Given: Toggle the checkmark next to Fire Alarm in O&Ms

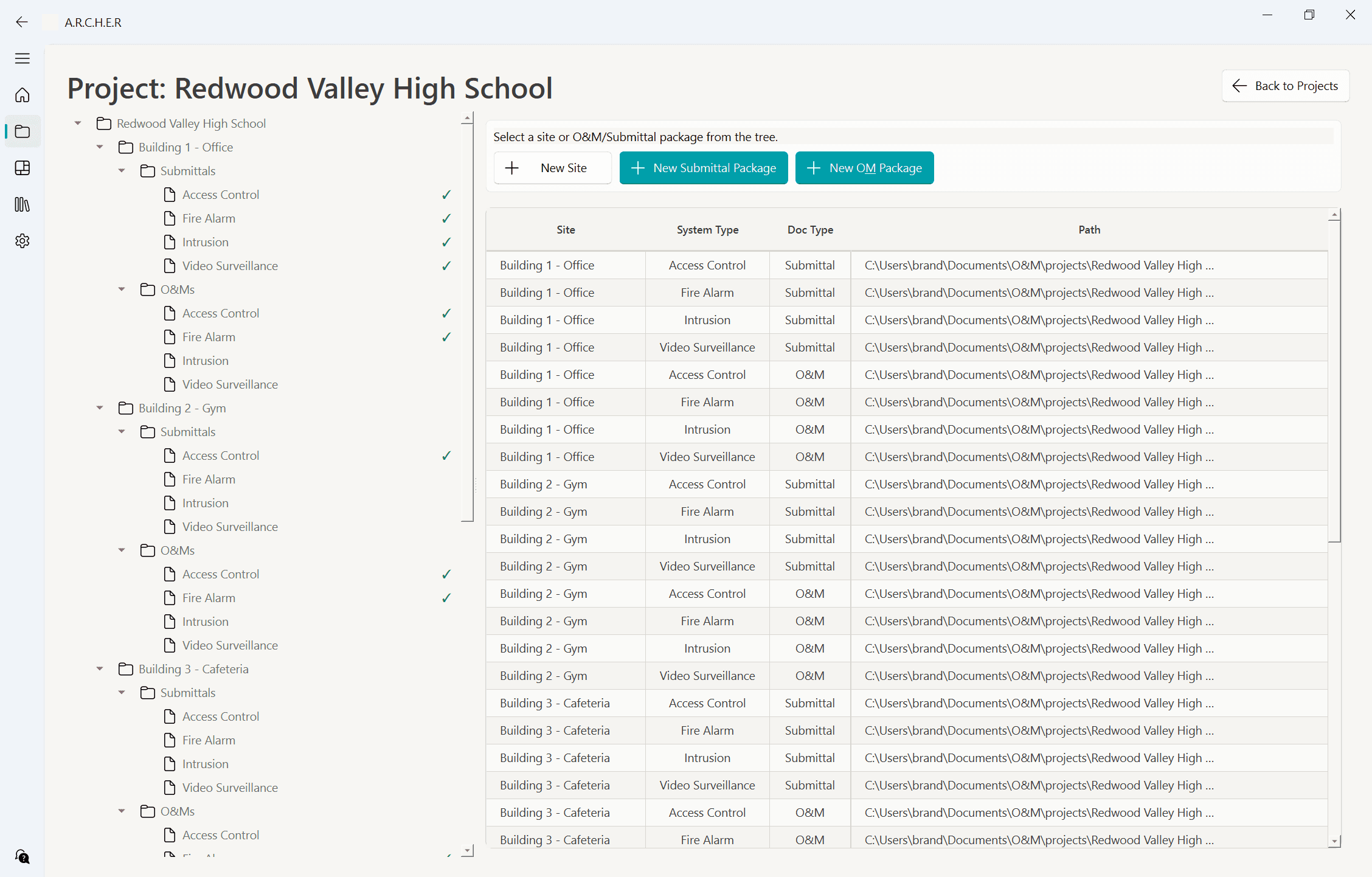Looking at the screenshot, I should [x=446, y=337].
